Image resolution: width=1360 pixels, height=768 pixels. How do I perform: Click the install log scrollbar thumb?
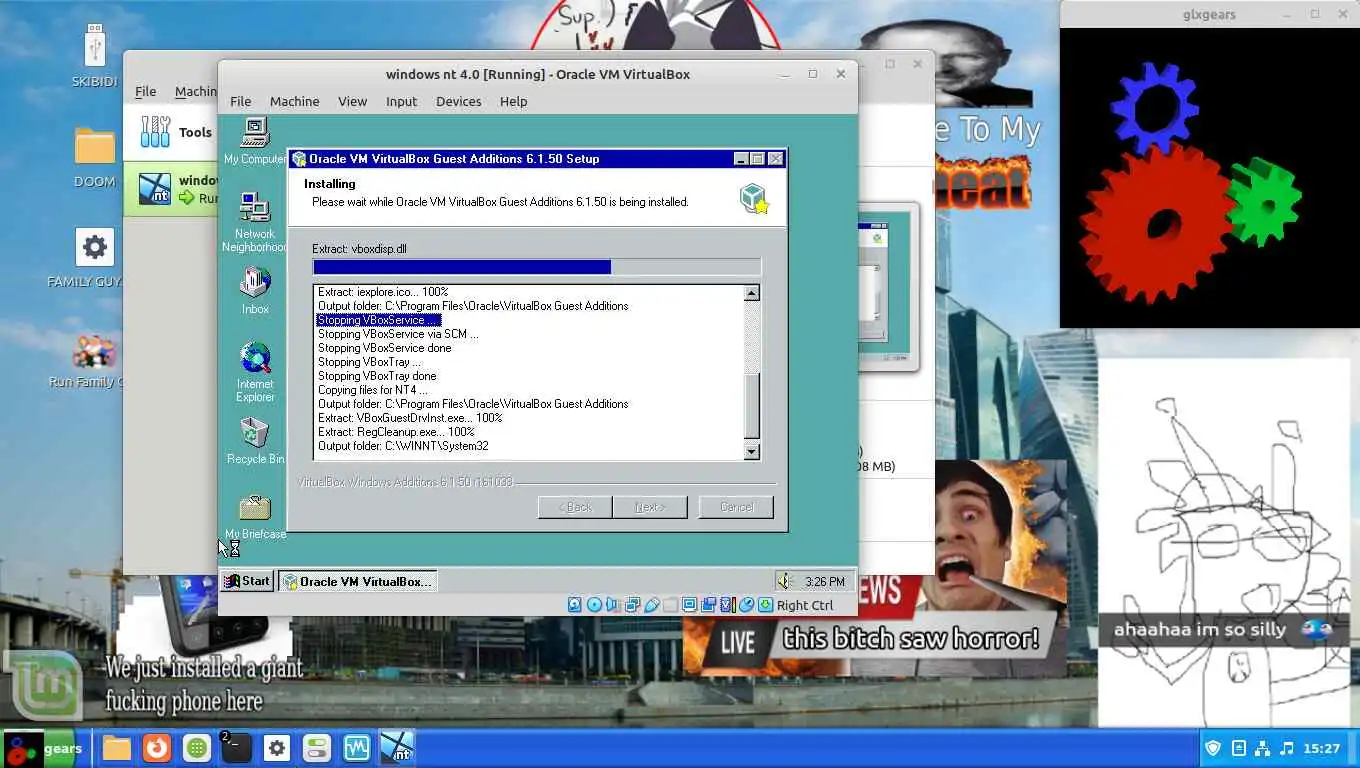(x=752, y=405)
